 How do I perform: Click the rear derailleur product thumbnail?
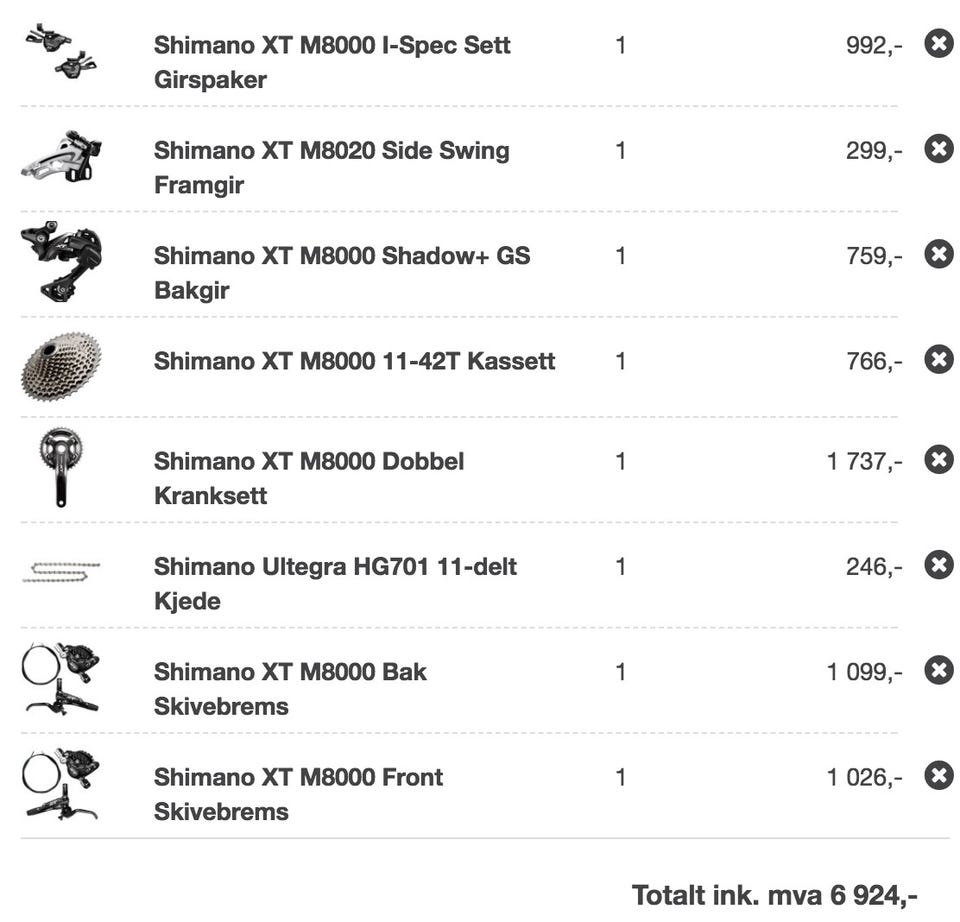click(61, 261)
